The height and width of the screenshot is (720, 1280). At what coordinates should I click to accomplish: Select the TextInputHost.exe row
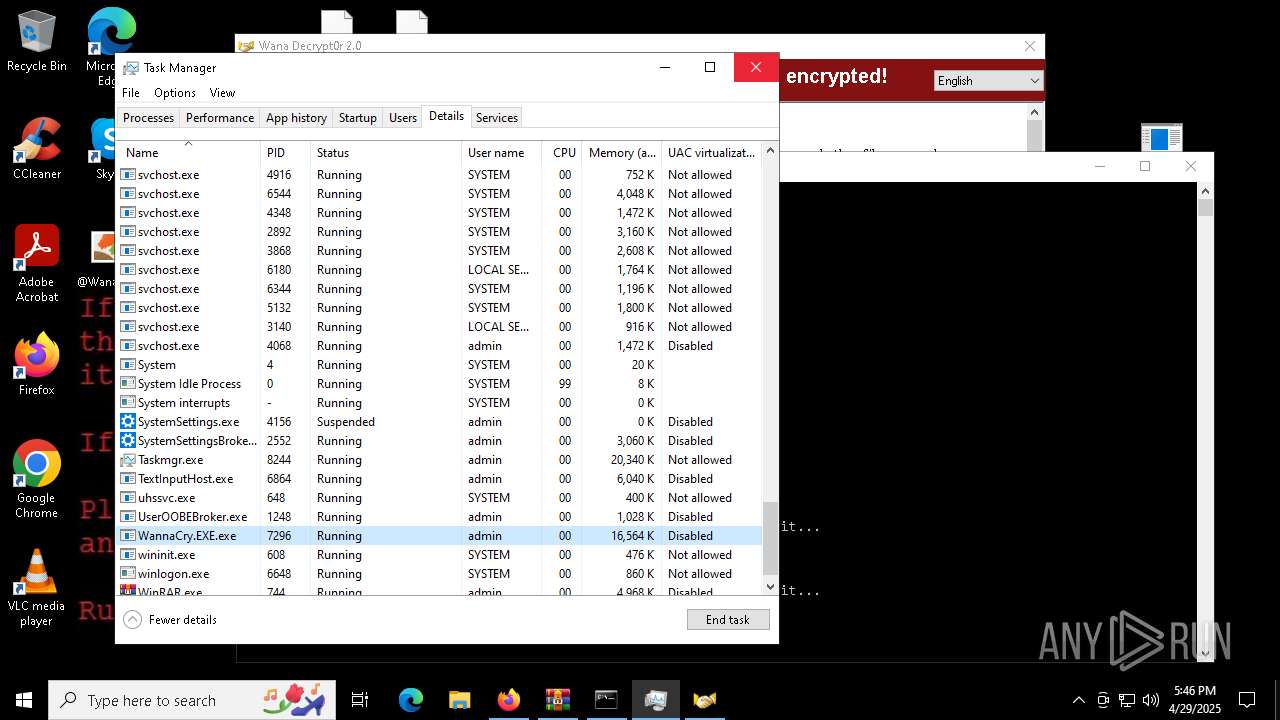click(x=440, y=479)
